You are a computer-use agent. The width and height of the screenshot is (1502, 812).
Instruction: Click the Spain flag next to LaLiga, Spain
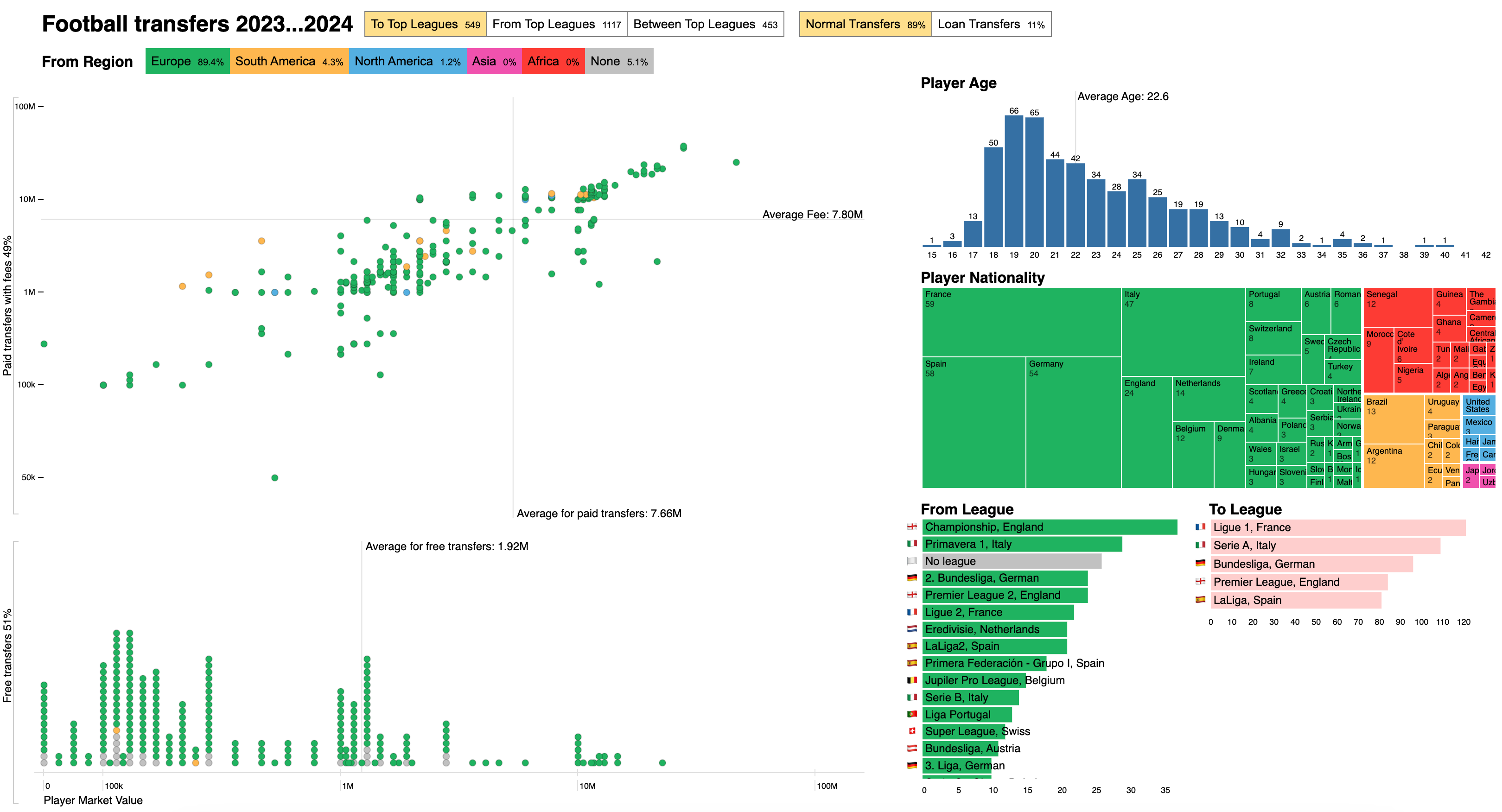click(x=1200, y=599)
